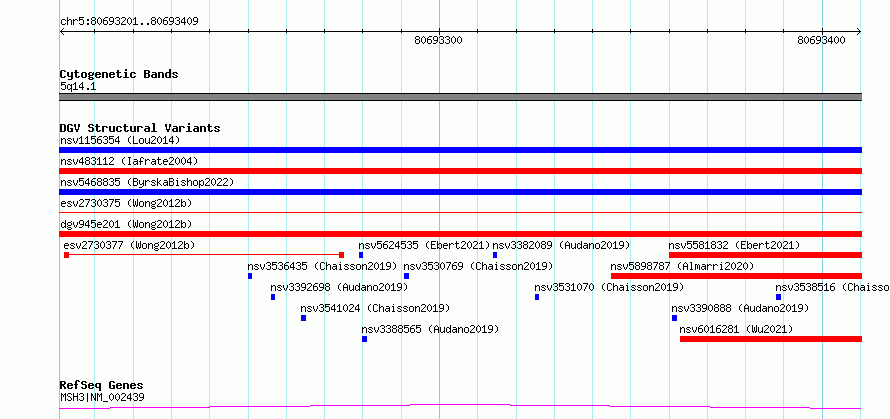Click the blue marker under nsv3536435
890x419 pixels.
[x=250, y=276]
